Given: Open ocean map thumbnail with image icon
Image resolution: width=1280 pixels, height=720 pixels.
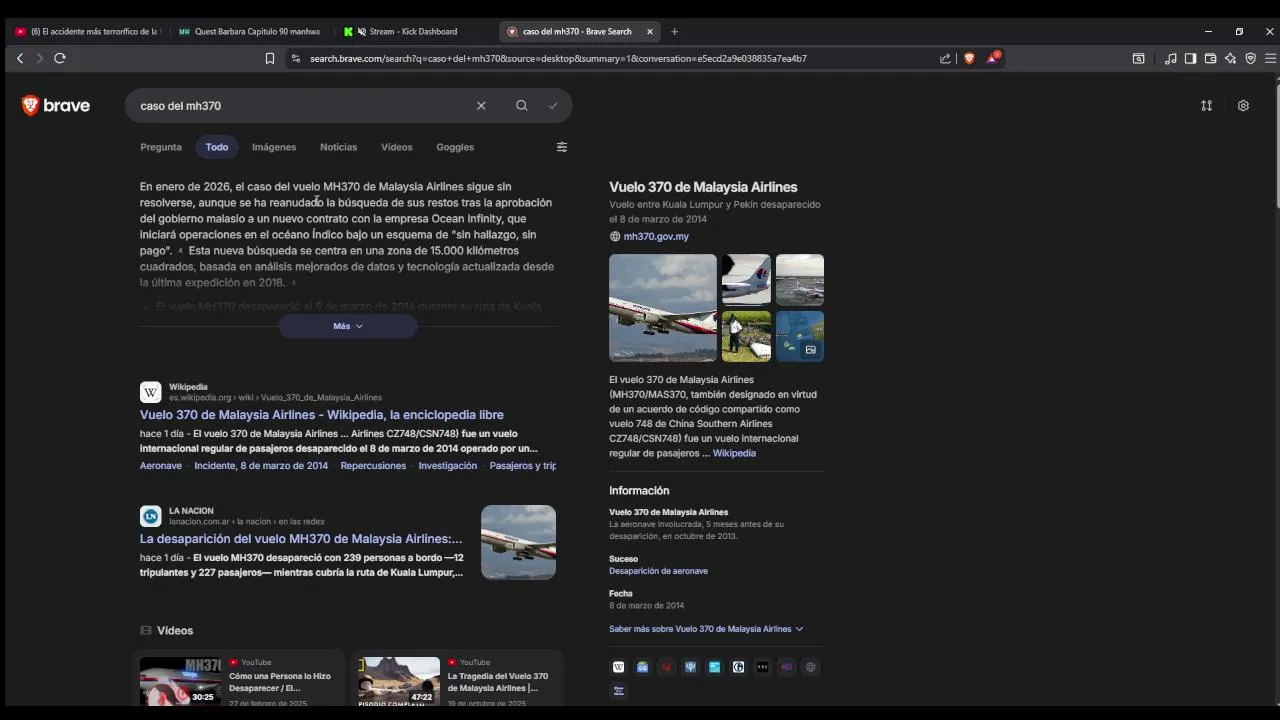Looking at the screenshot, I should tap(800, 336).
